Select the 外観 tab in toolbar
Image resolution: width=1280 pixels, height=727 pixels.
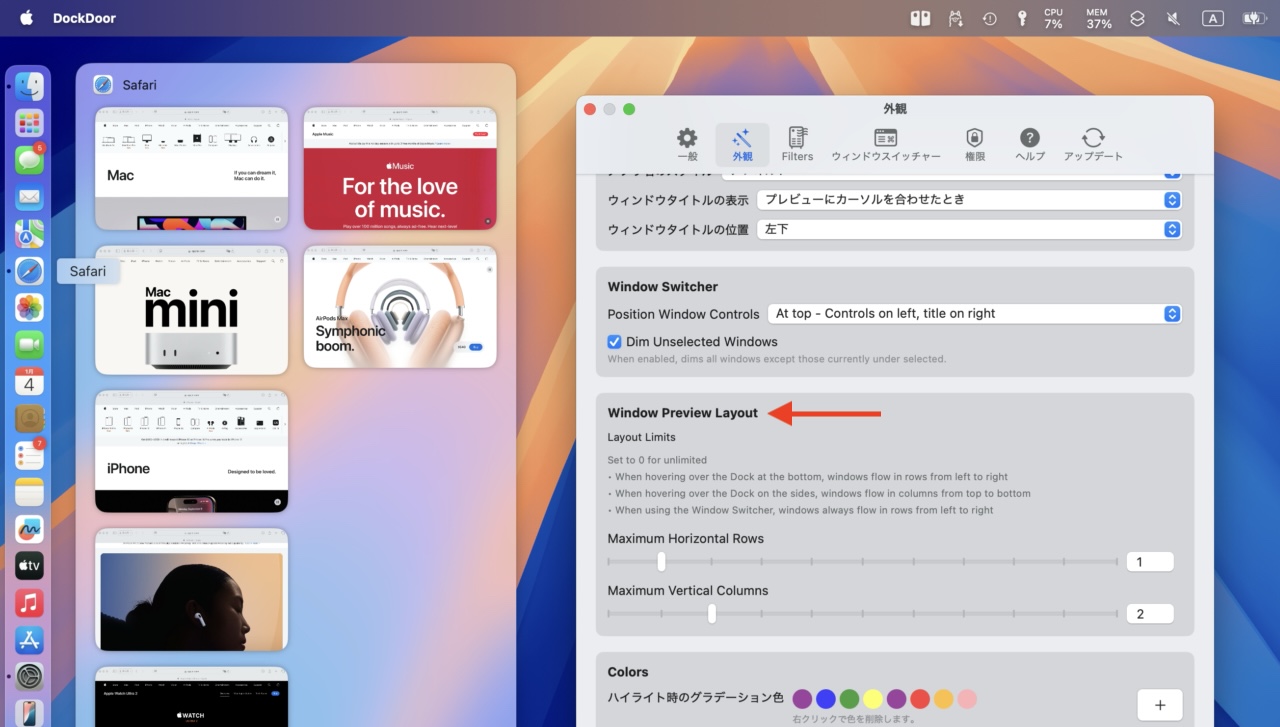742,145
